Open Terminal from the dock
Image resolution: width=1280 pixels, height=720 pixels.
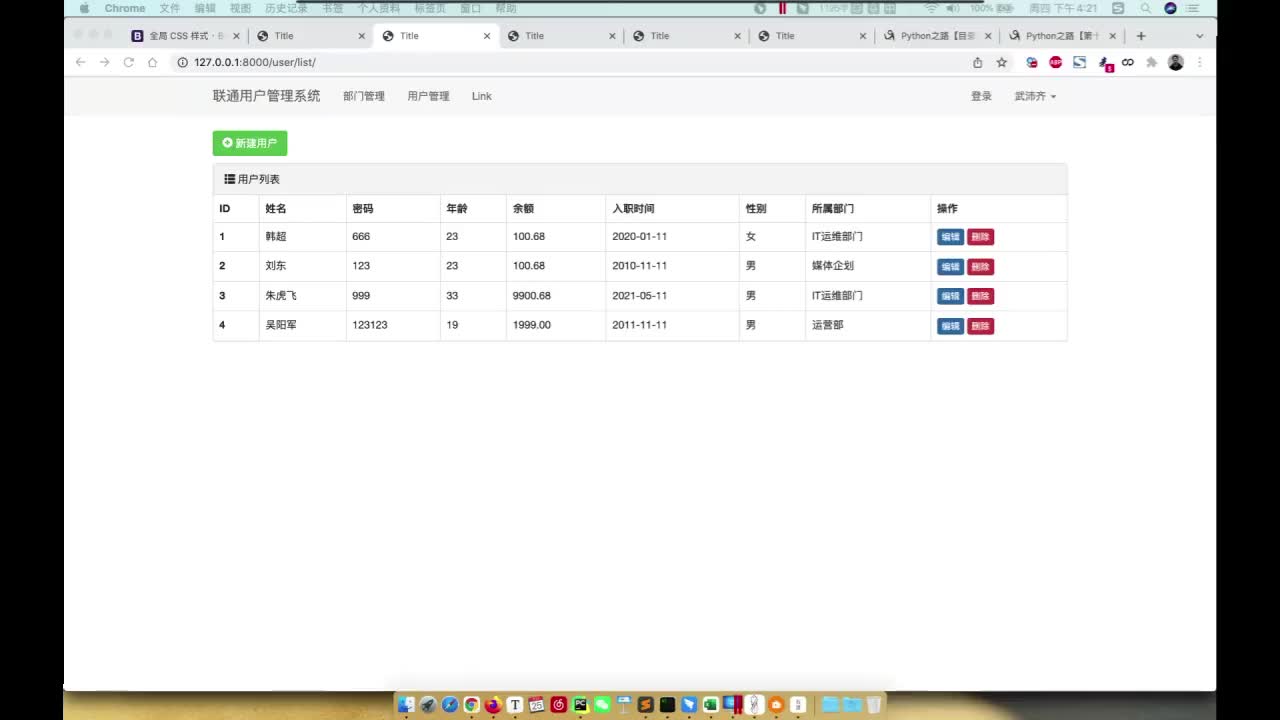tap(667, 704)
